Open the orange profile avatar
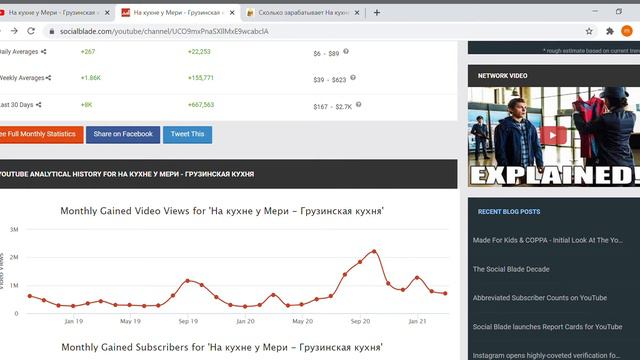This screenshot has height=360, width=640. 627,31
